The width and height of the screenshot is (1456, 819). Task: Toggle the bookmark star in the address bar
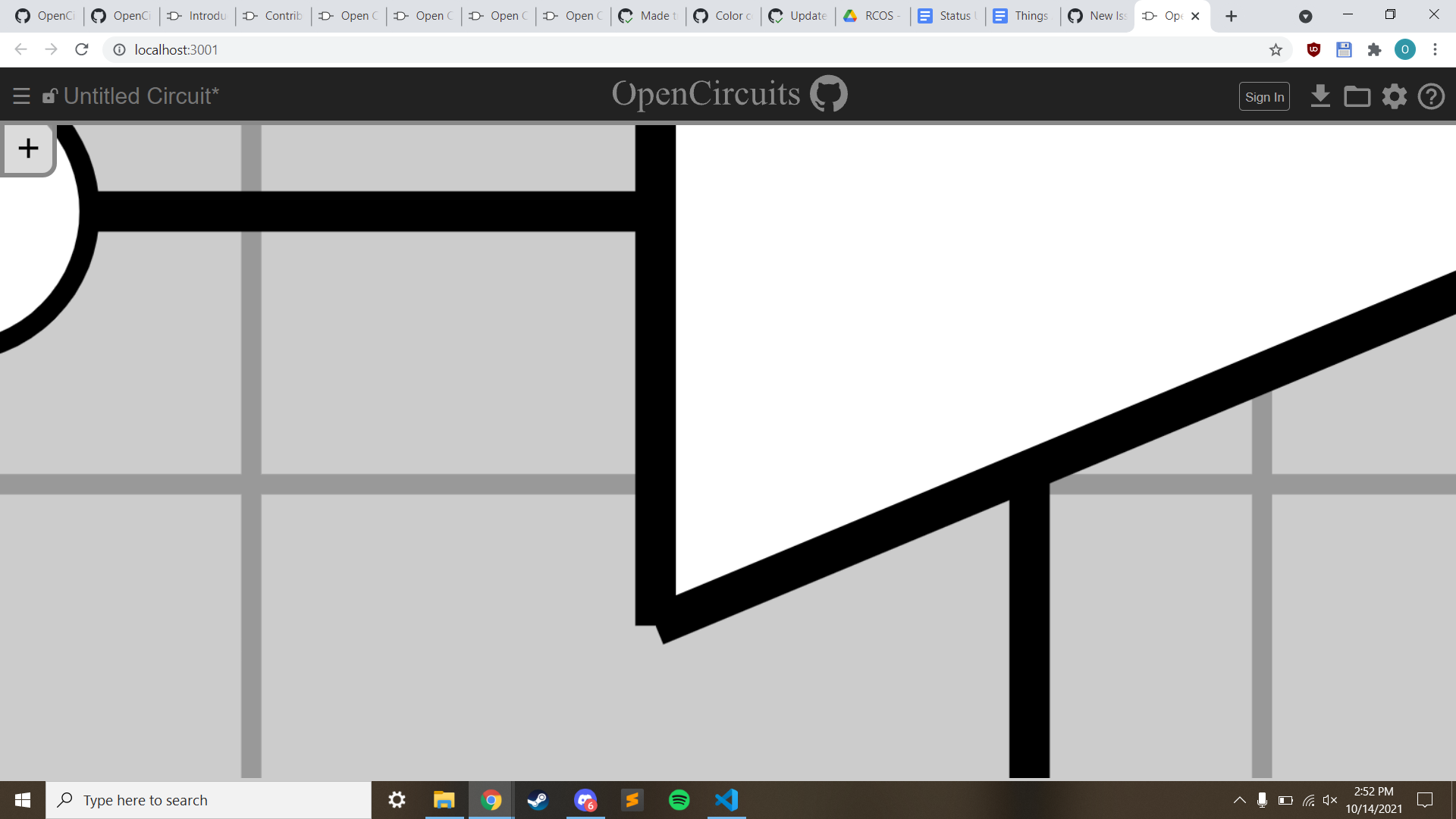click(1276, 49)
